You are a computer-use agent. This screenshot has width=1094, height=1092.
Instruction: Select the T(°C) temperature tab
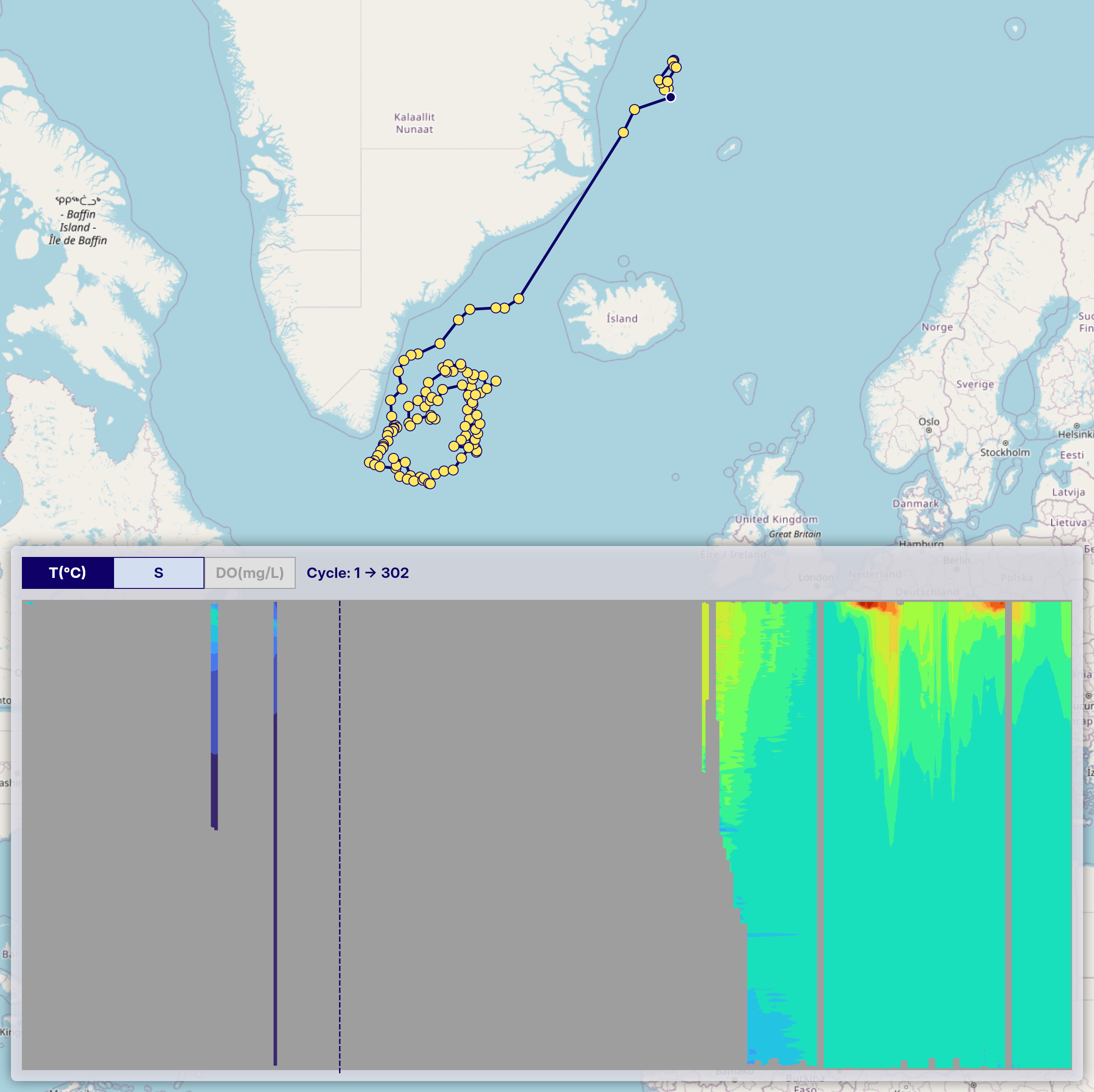[x=68, y=572]
